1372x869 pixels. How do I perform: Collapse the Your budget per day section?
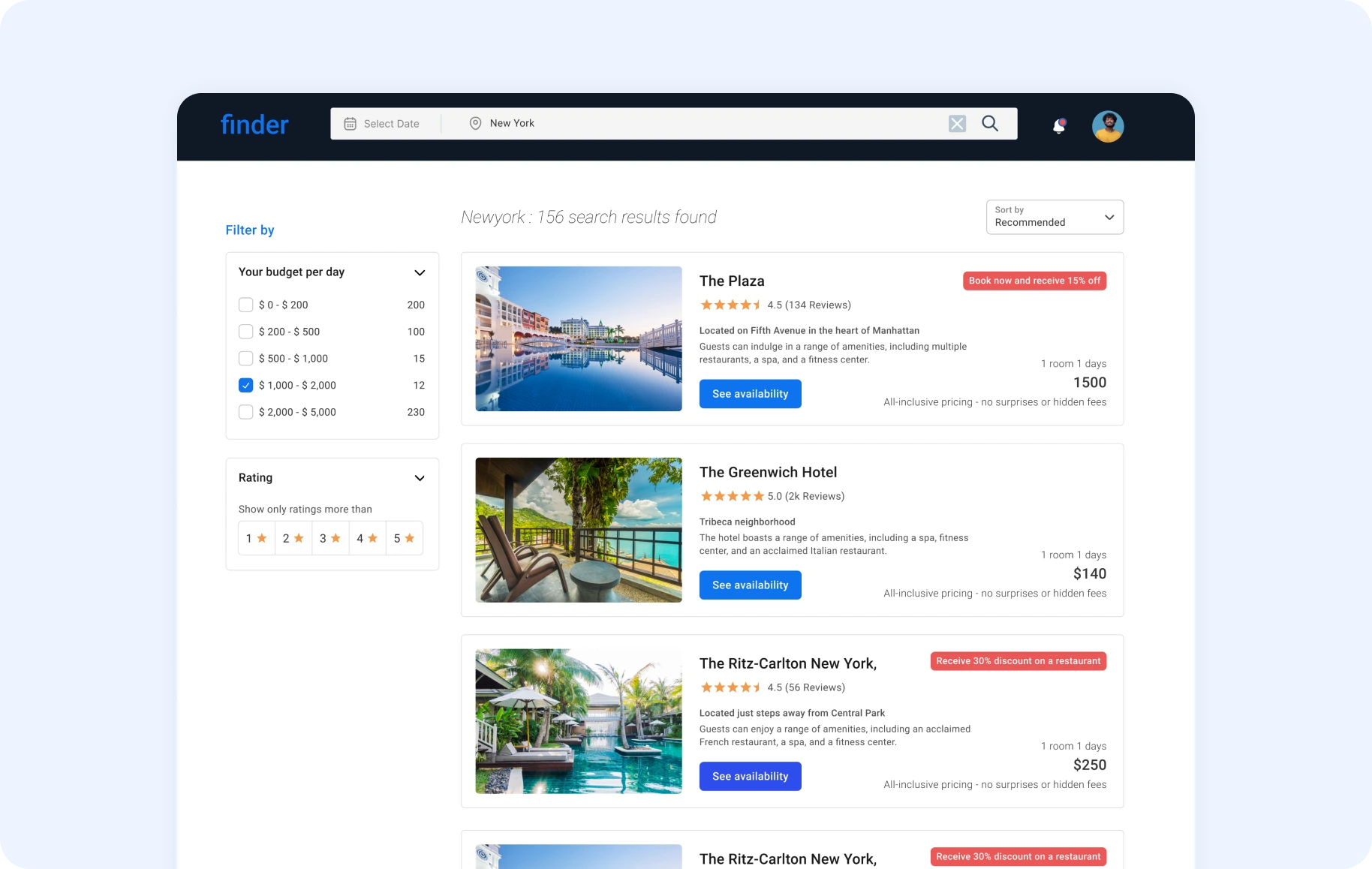click(x=420, y=272)
